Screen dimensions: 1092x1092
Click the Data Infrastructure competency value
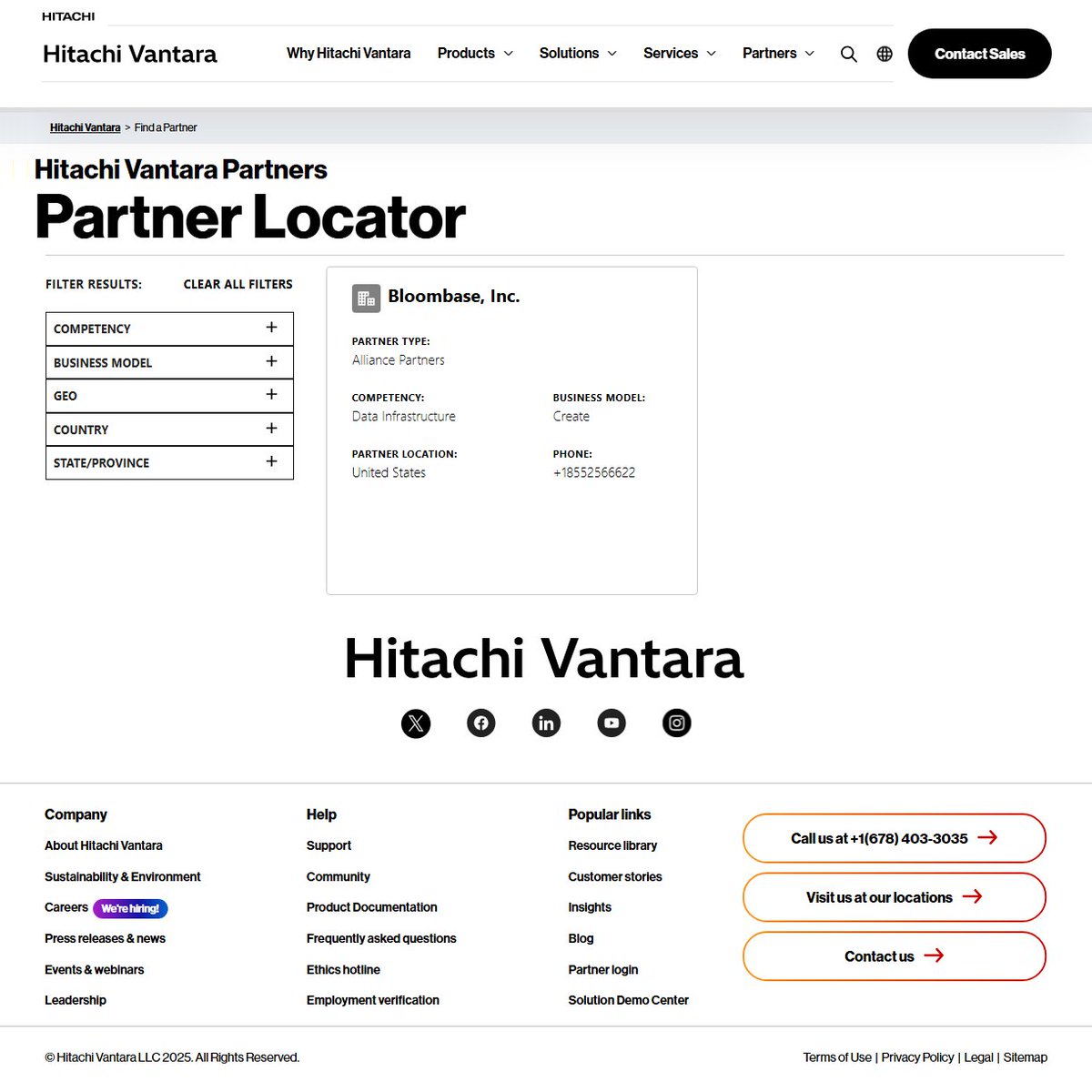point(404,416)
